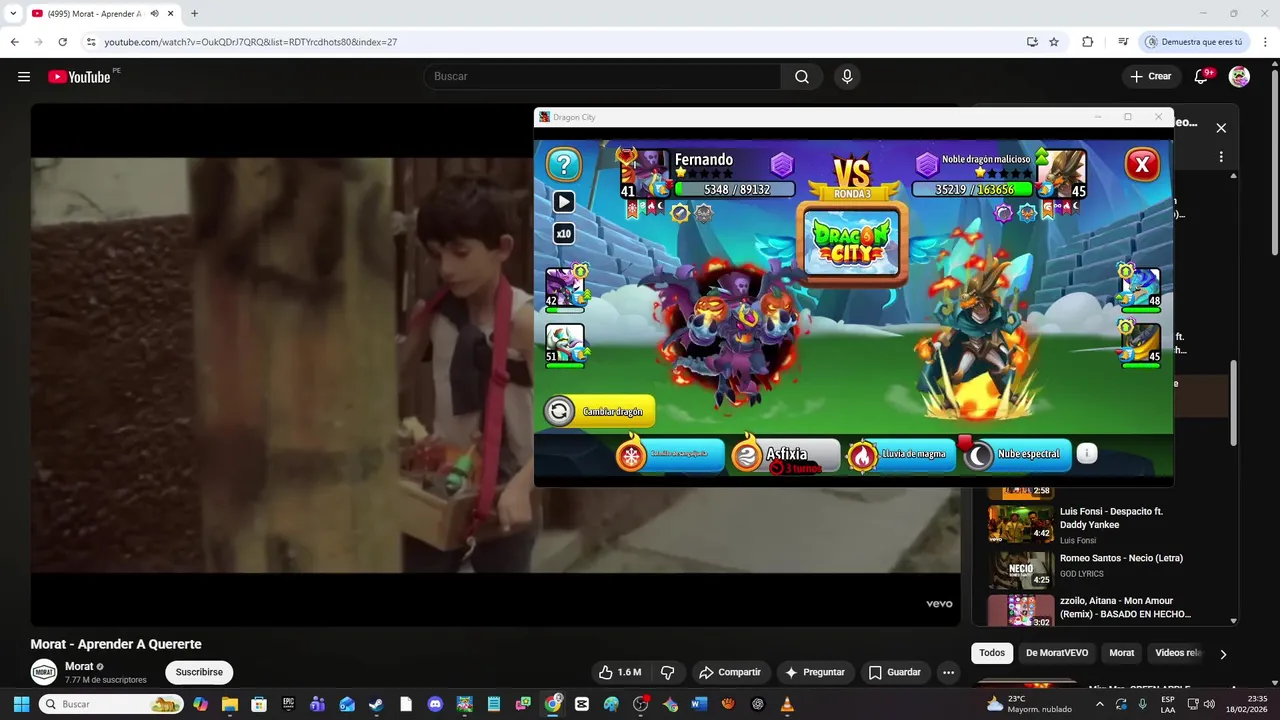Open YouTube account avatar menu
The image size is (1280, 720).
coord(1239,76)
